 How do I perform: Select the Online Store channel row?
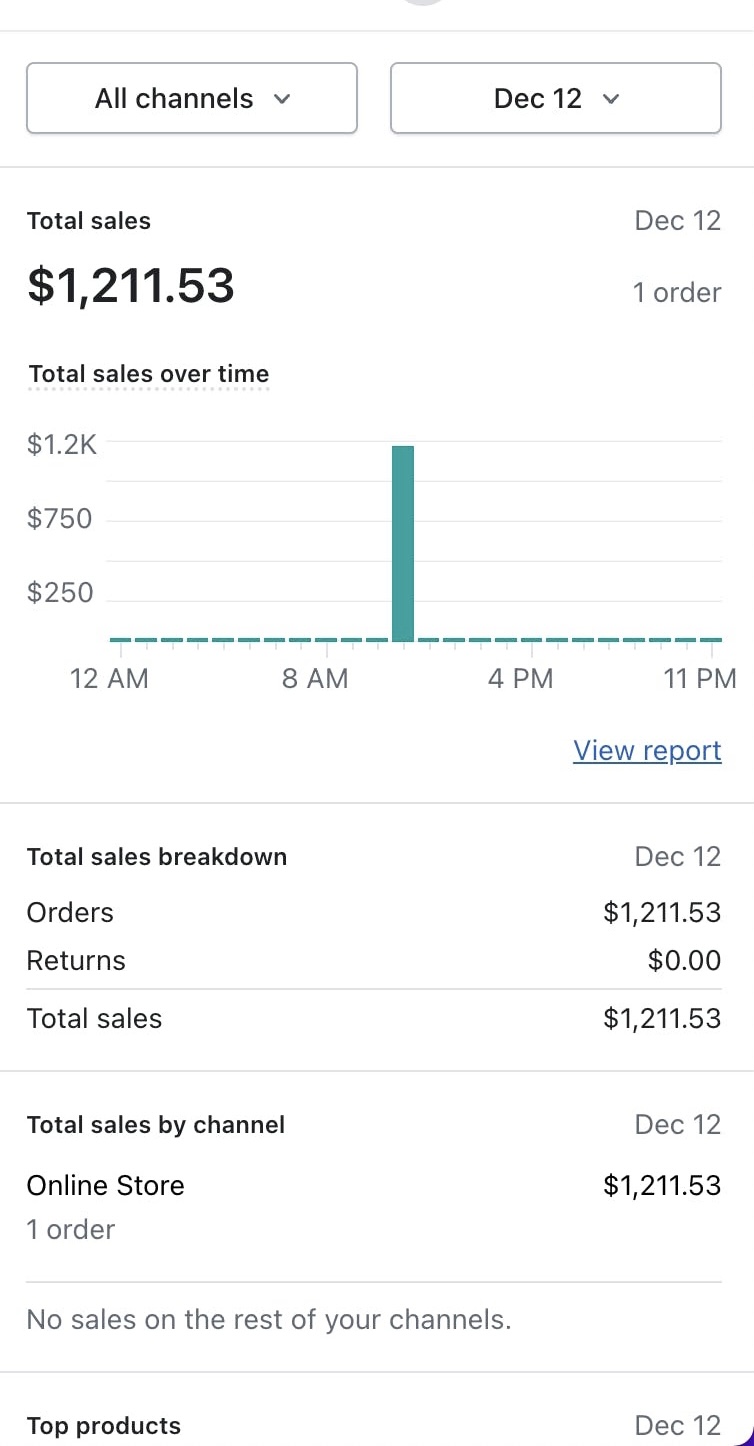(373, 1186)
